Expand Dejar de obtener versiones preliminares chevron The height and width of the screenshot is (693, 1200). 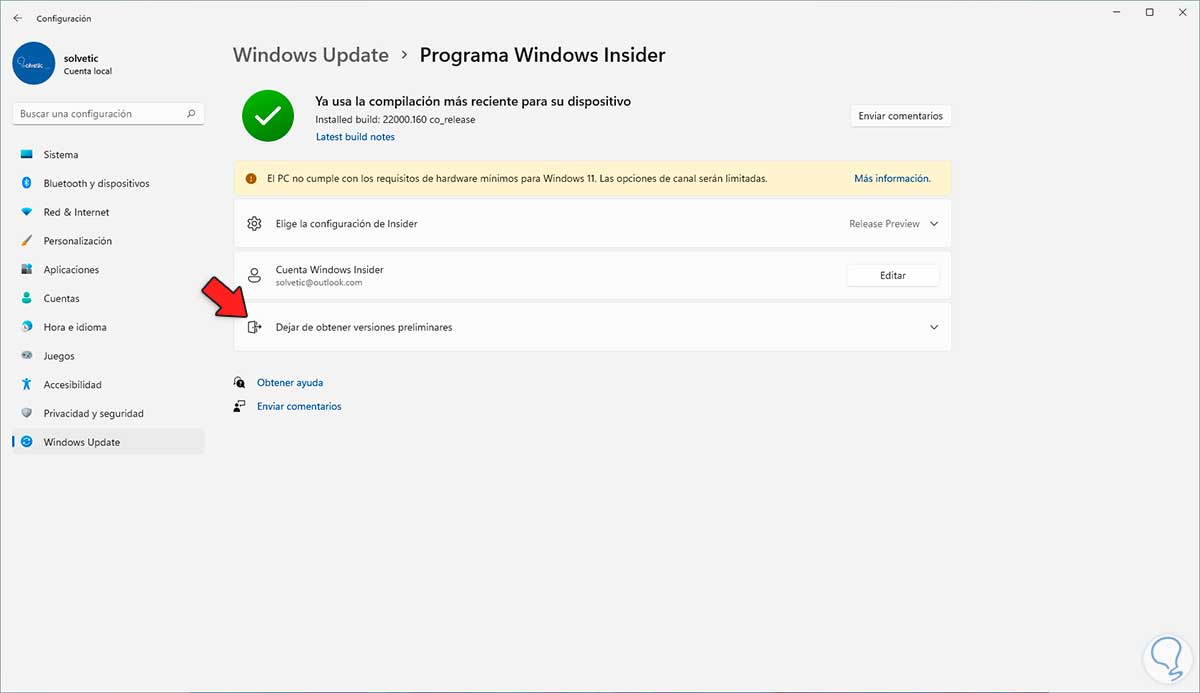point(934,327)
